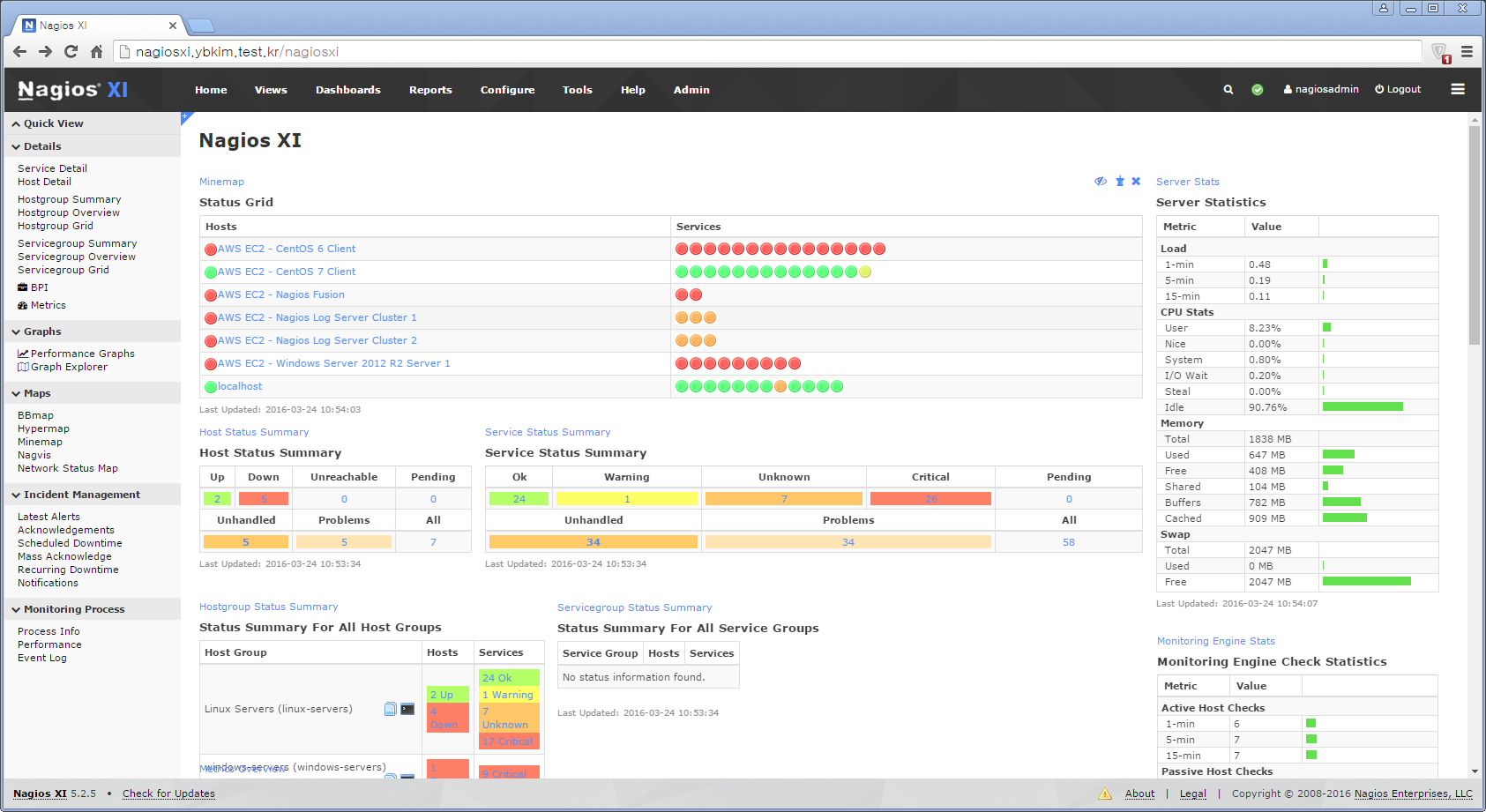The width and height of the screenshot is (1486, 812).
Task: Click the Nagios XI logo
Action: (73, 89)
